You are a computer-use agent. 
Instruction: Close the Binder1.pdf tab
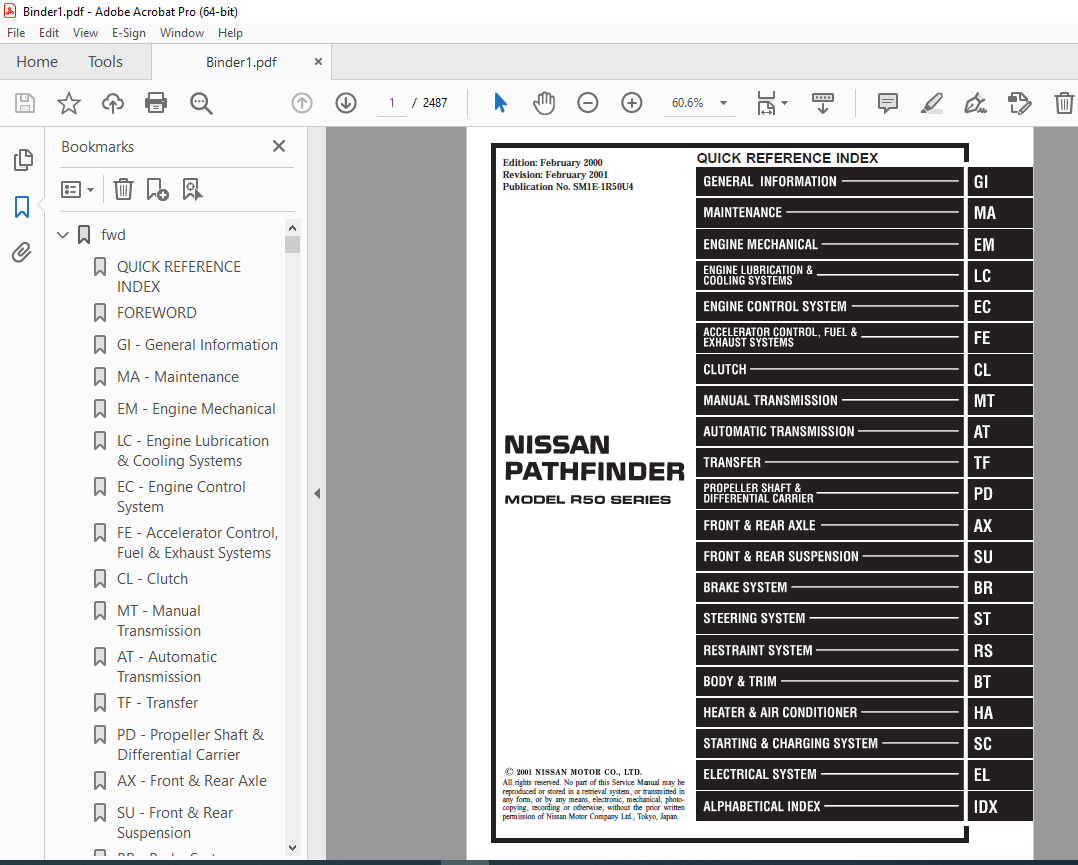coord(318,62)
